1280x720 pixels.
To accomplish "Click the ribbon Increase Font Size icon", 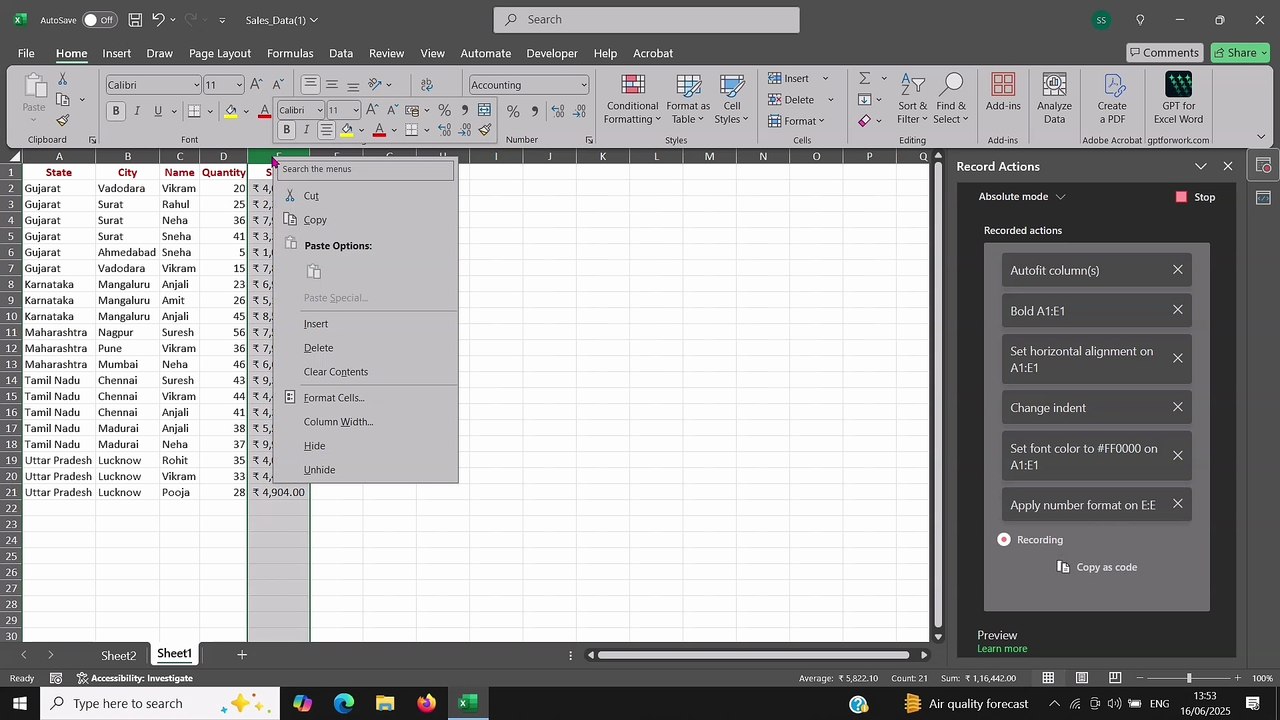I will pos(257,85).
